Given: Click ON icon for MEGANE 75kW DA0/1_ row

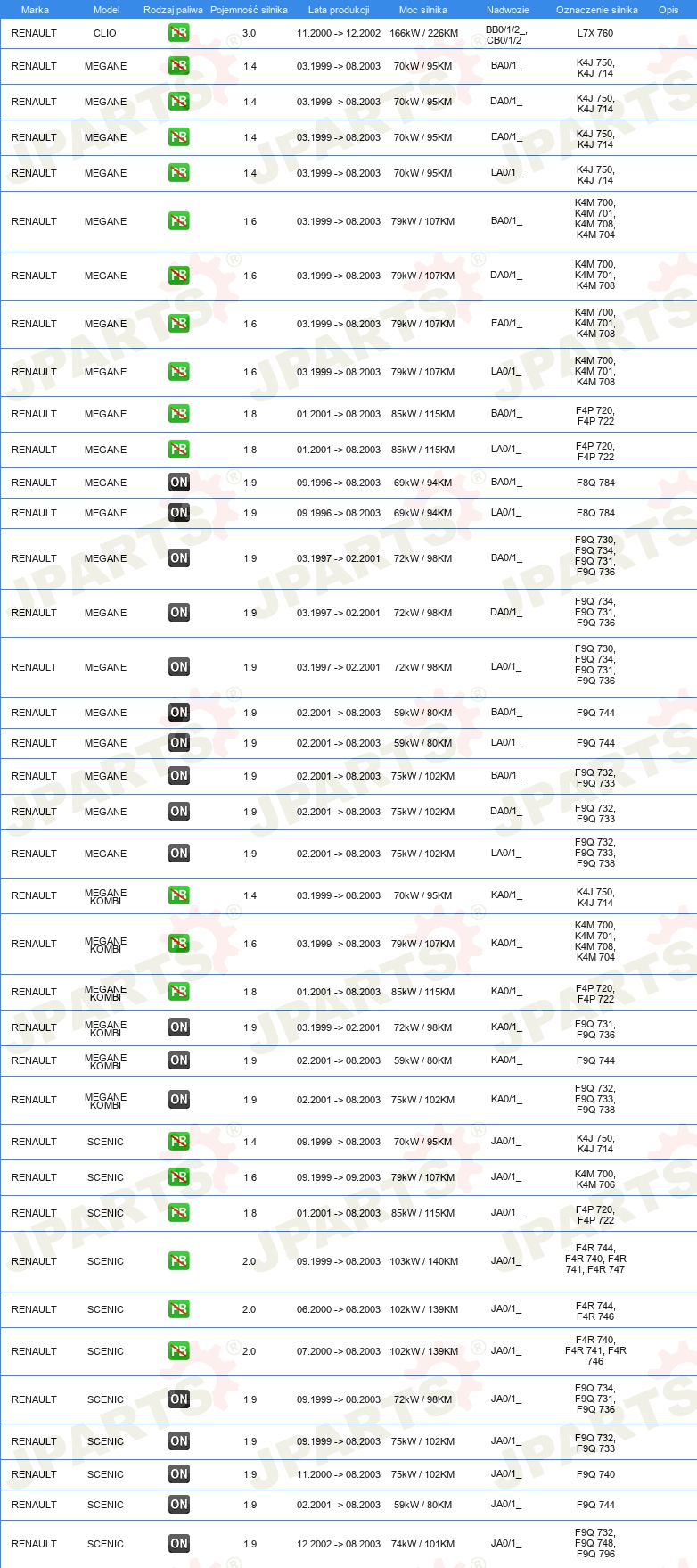Looking at the screenshot, I should (x=179, y=812).
